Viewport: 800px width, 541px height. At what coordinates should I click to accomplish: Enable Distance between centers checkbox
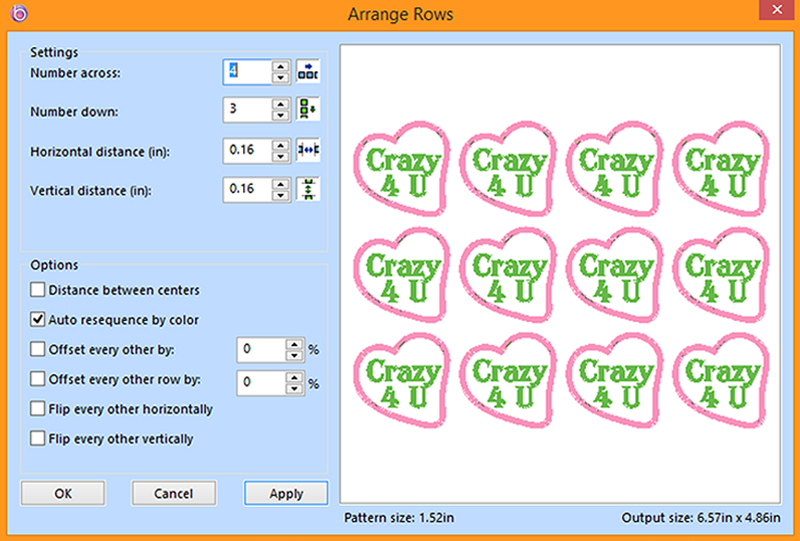(x=38, y=290)
